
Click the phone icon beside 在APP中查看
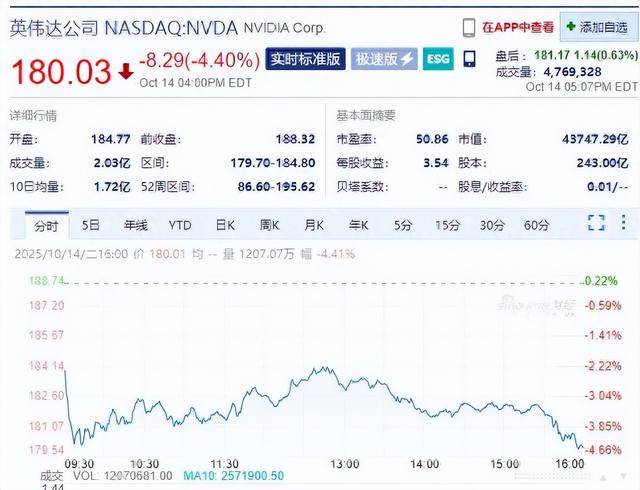(x=468, y=27)
